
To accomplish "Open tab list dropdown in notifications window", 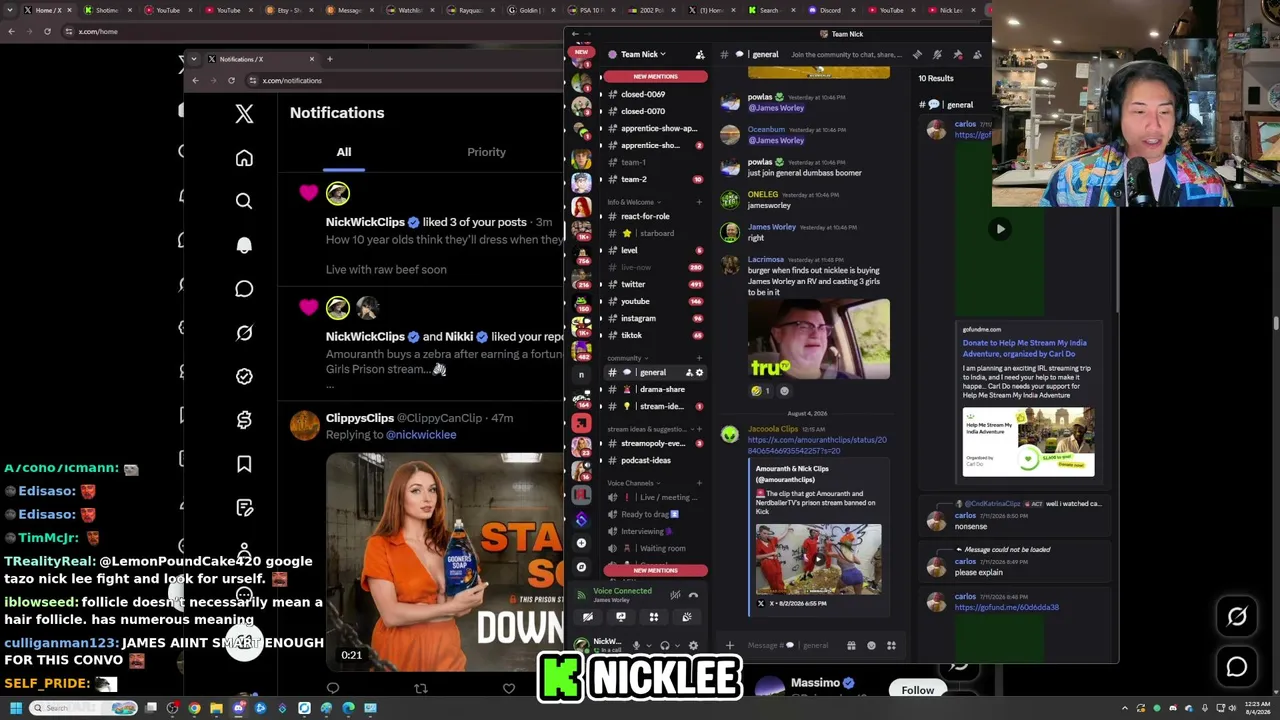I will [x=194, y=59].
